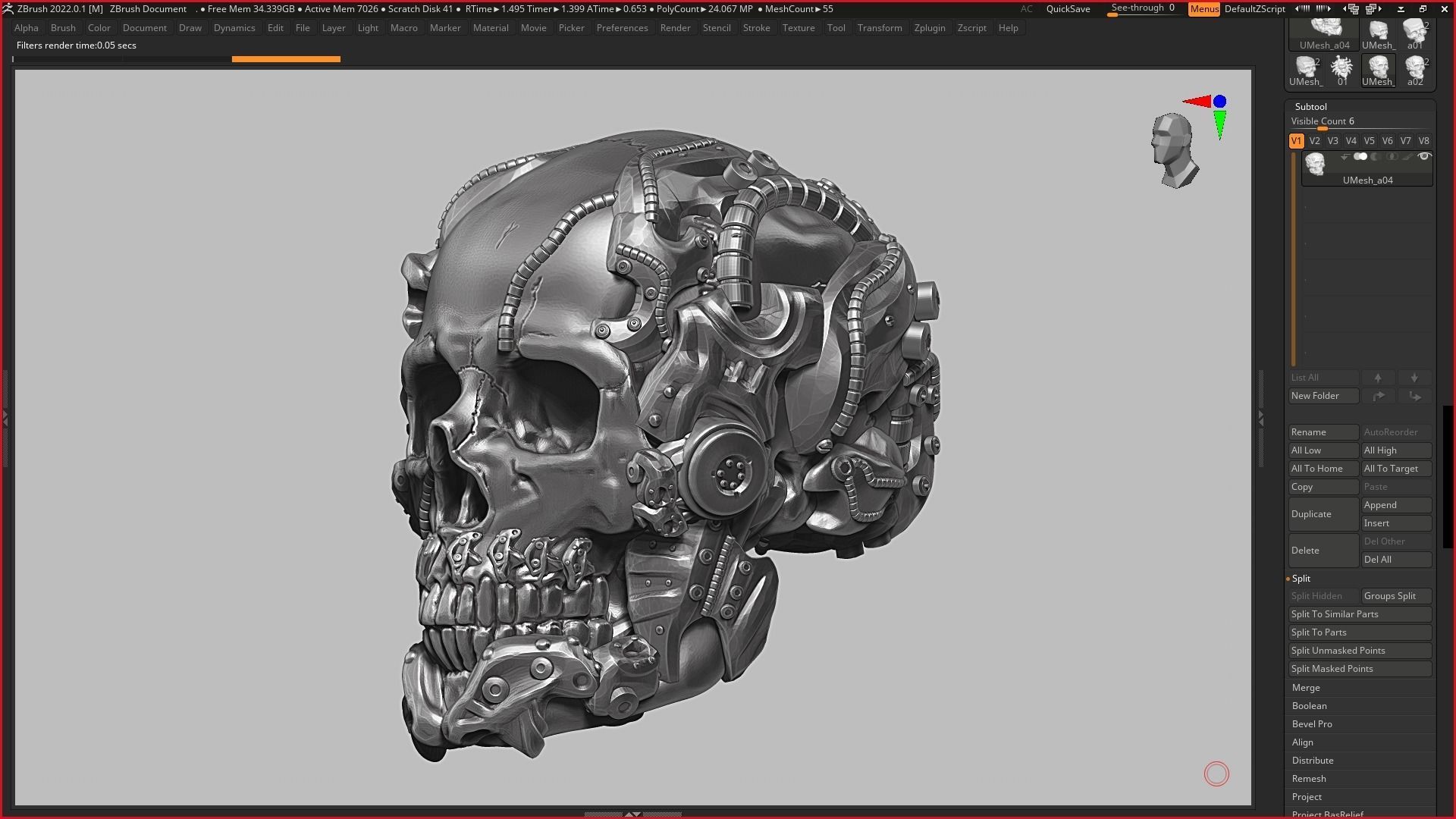Move subtool down with the down arrow
The height and width of the screenshot is (819, 1456).
click(x=1414, y=378)
